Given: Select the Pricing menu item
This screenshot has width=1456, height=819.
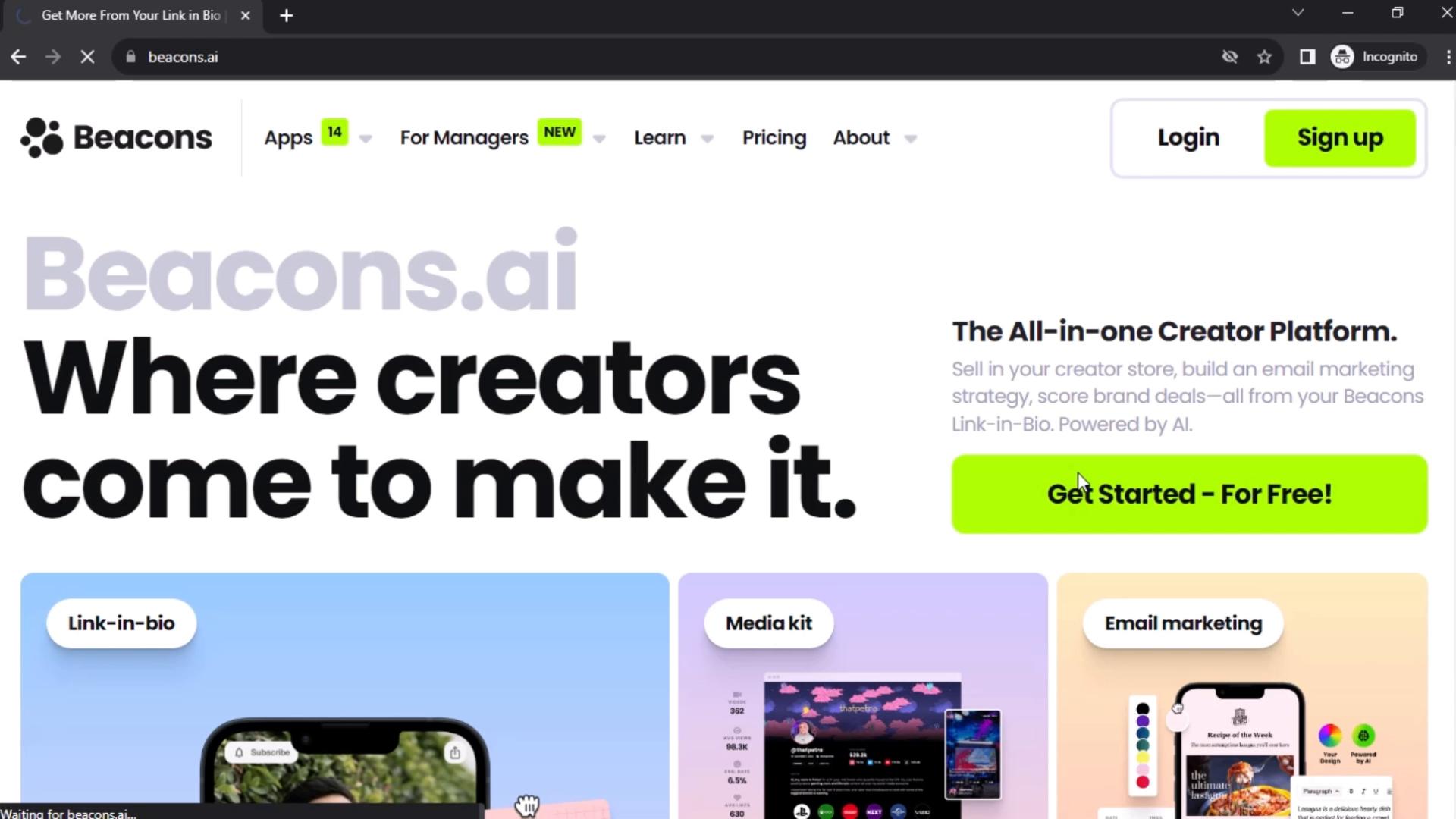Looking at the screenshot, I should [x=775, y=137].
